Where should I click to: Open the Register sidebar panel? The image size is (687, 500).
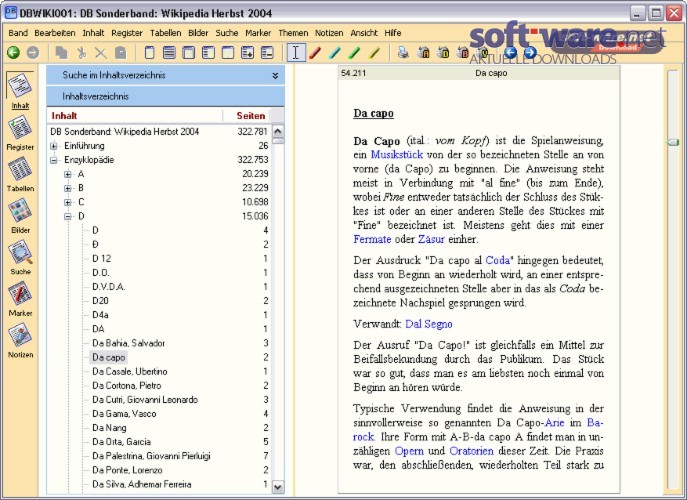coord(20,133)
